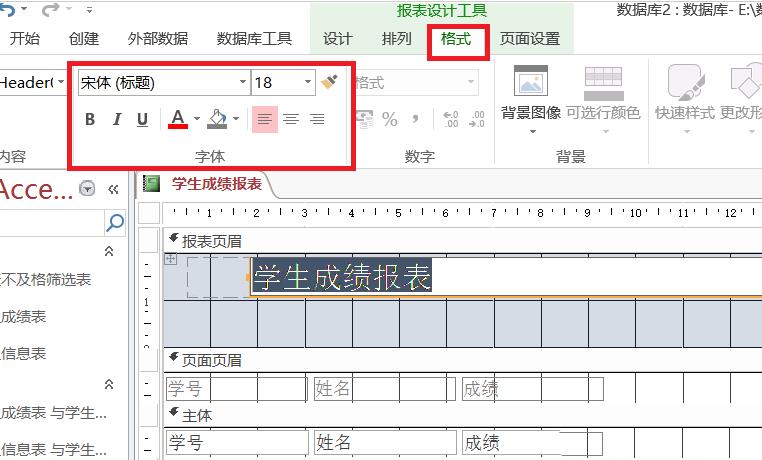Switch to the 页面设置 ribbon tab
The width and height of the screenshot is (762, 460).
pos(530,39)
